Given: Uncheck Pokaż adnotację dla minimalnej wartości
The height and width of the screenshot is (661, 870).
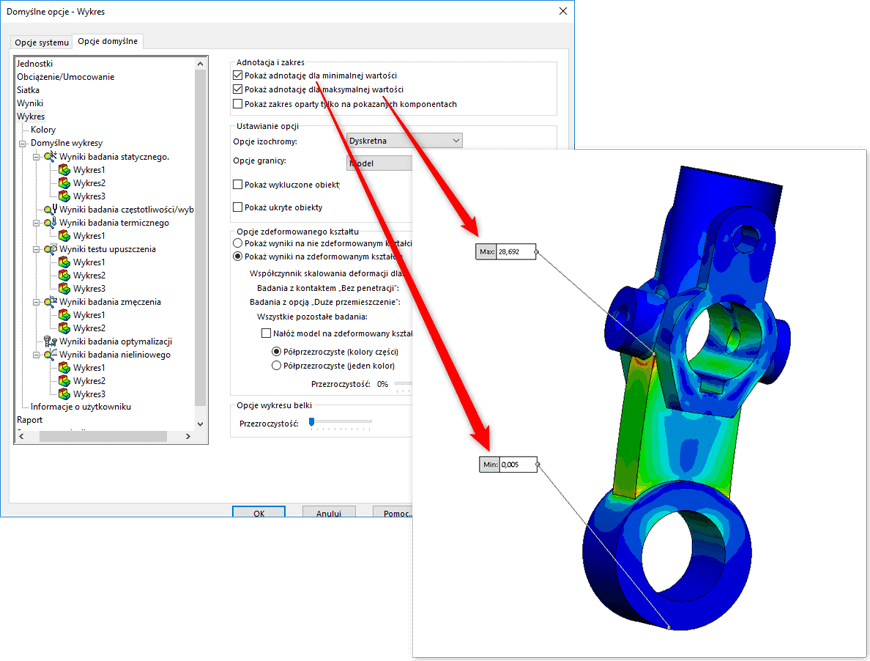Looking at the screenshot, I should 237,73.
